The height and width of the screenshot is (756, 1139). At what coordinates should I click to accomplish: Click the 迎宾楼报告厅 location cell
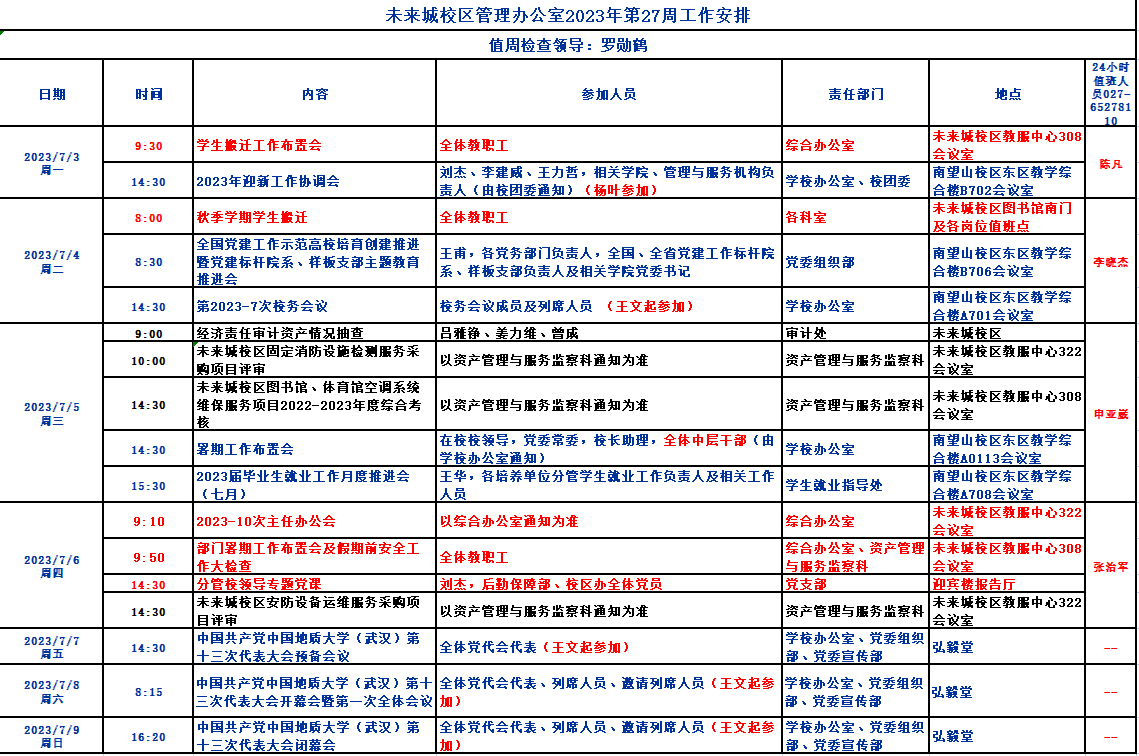click(1007, 584)
